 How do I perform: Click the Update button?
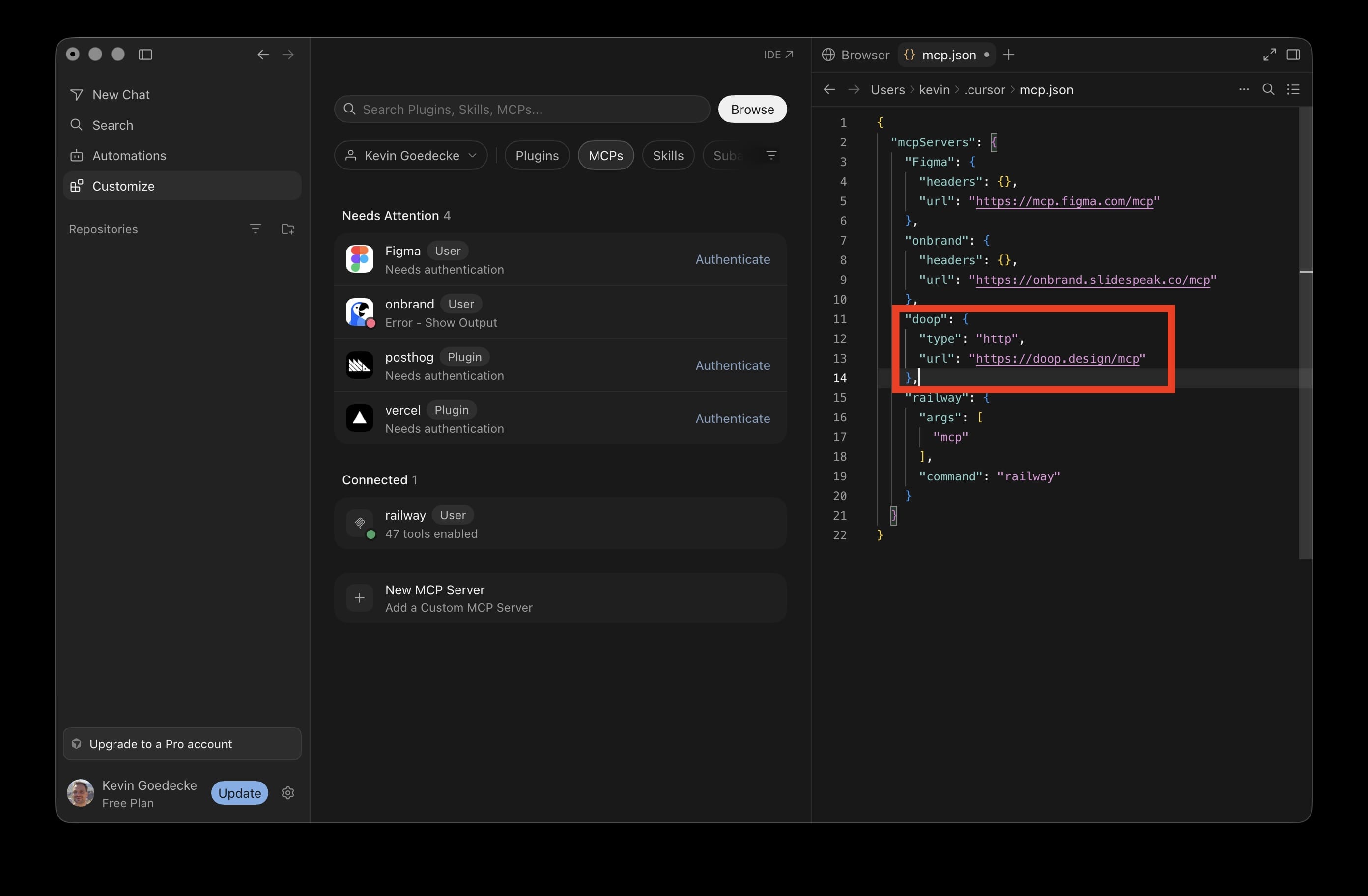240,794
